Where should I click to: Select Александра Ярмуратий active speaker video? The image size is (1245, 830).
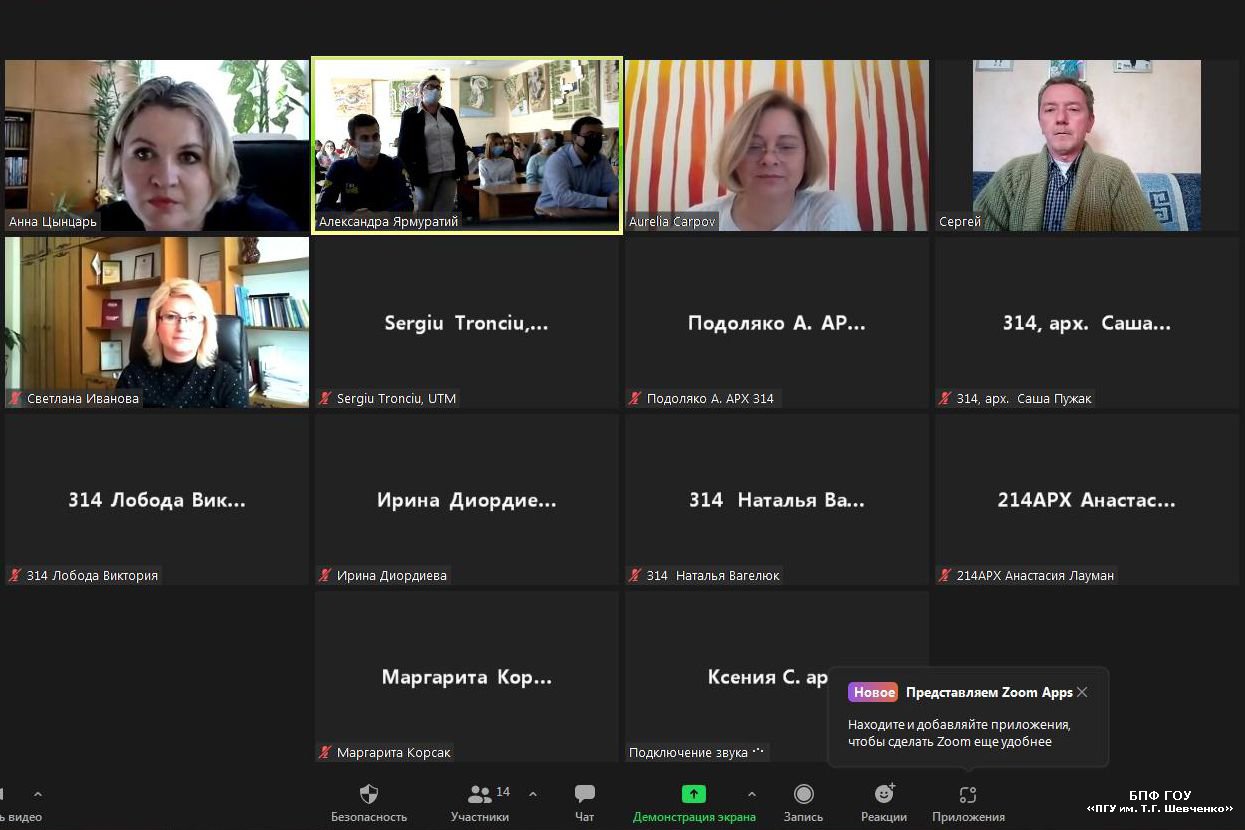pyautogui.click(x=467, y=146)
